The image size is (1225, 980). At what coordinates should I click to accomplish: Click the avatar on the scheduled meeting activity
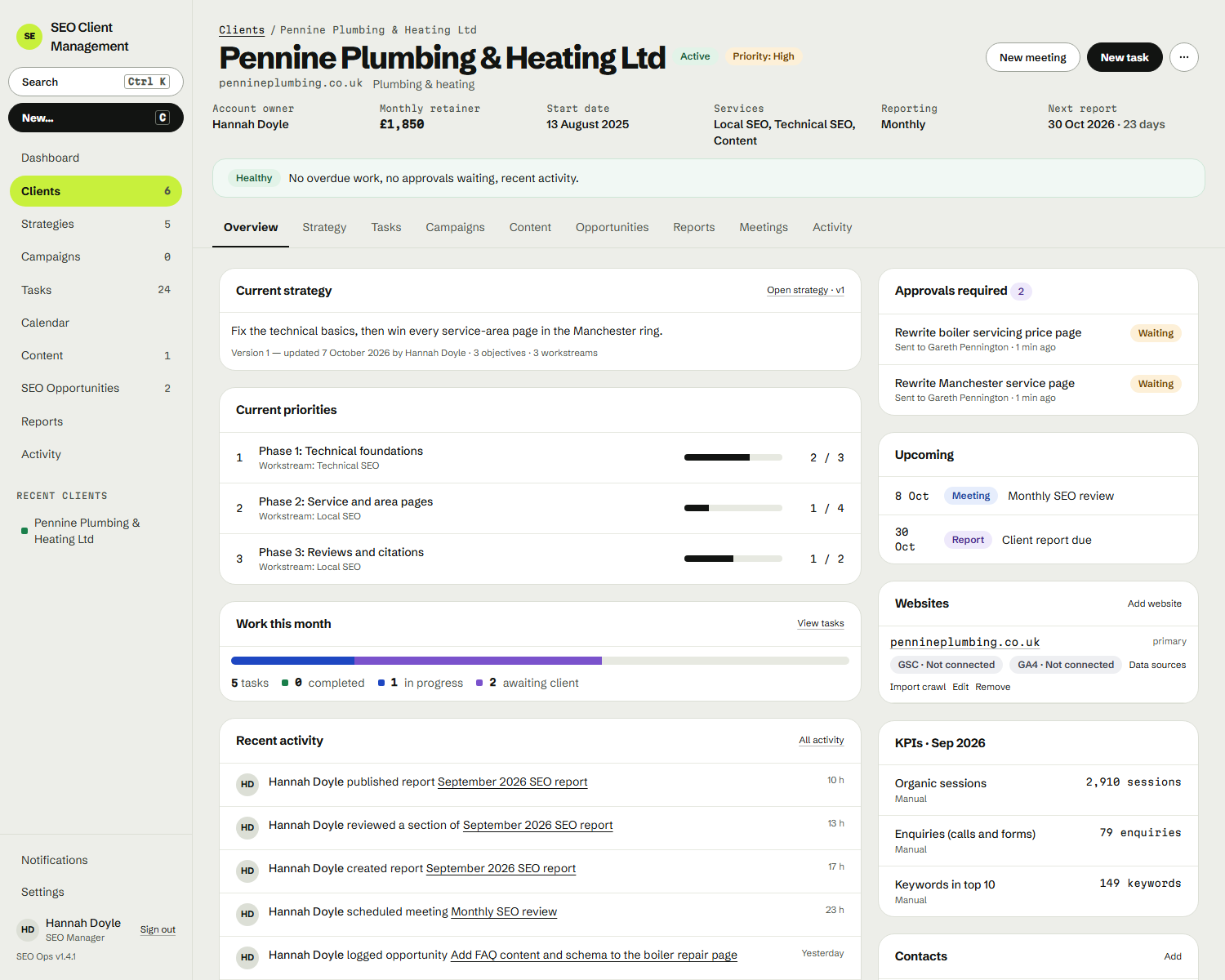tap(247, 914)
